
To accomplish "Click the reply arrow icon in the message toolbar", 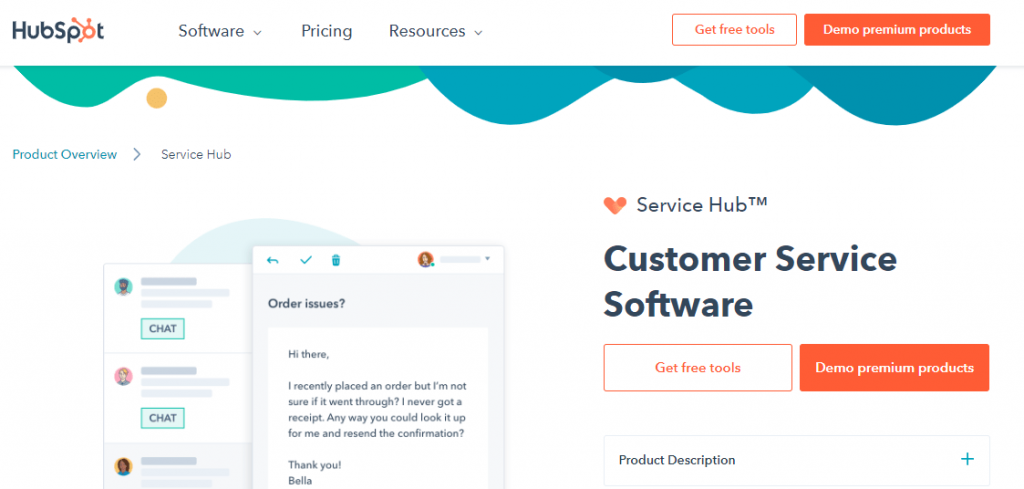I will pyautogui.click(x=273, y=260).
